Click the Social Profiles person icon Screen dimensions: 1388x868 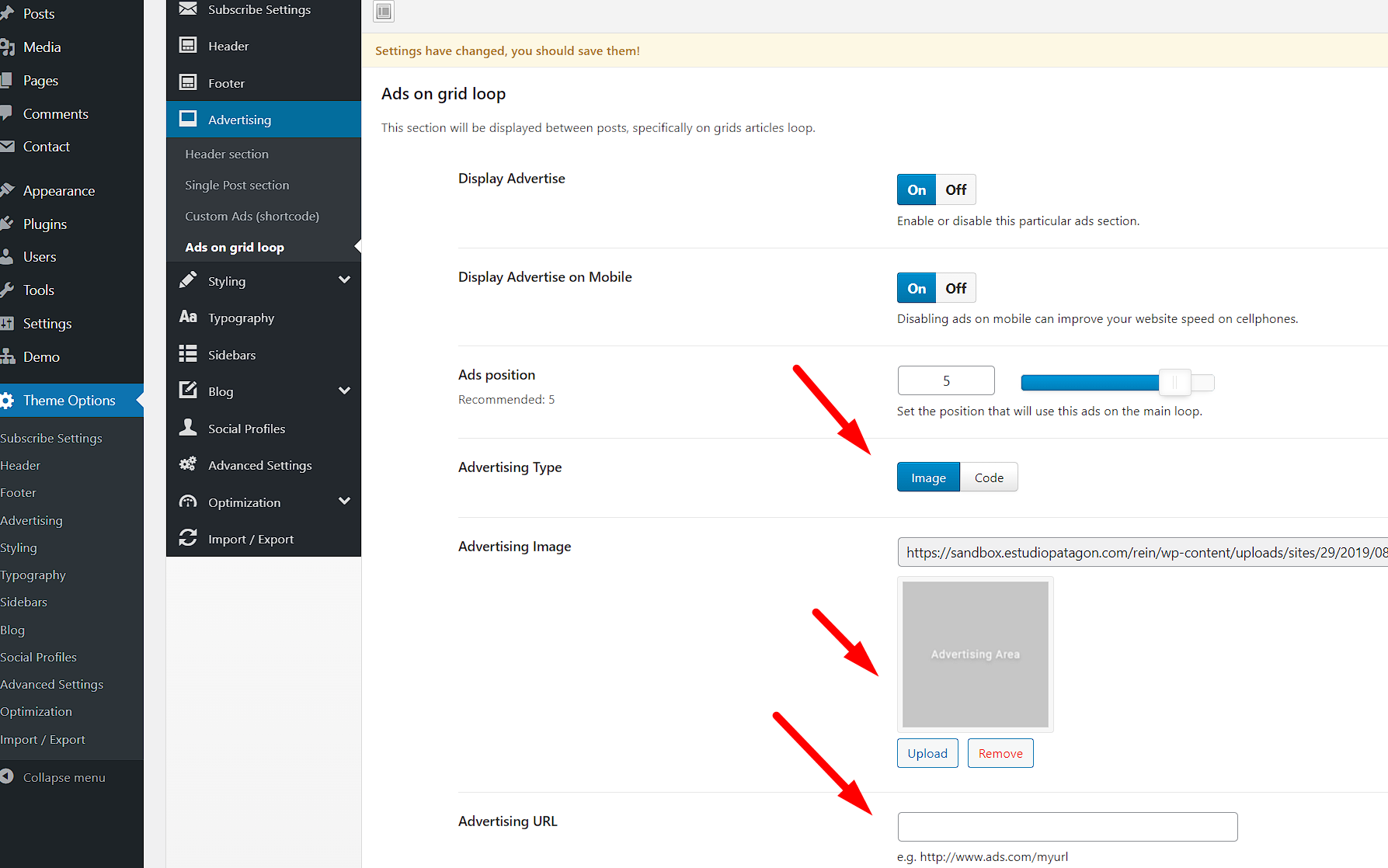click(188, 427)
